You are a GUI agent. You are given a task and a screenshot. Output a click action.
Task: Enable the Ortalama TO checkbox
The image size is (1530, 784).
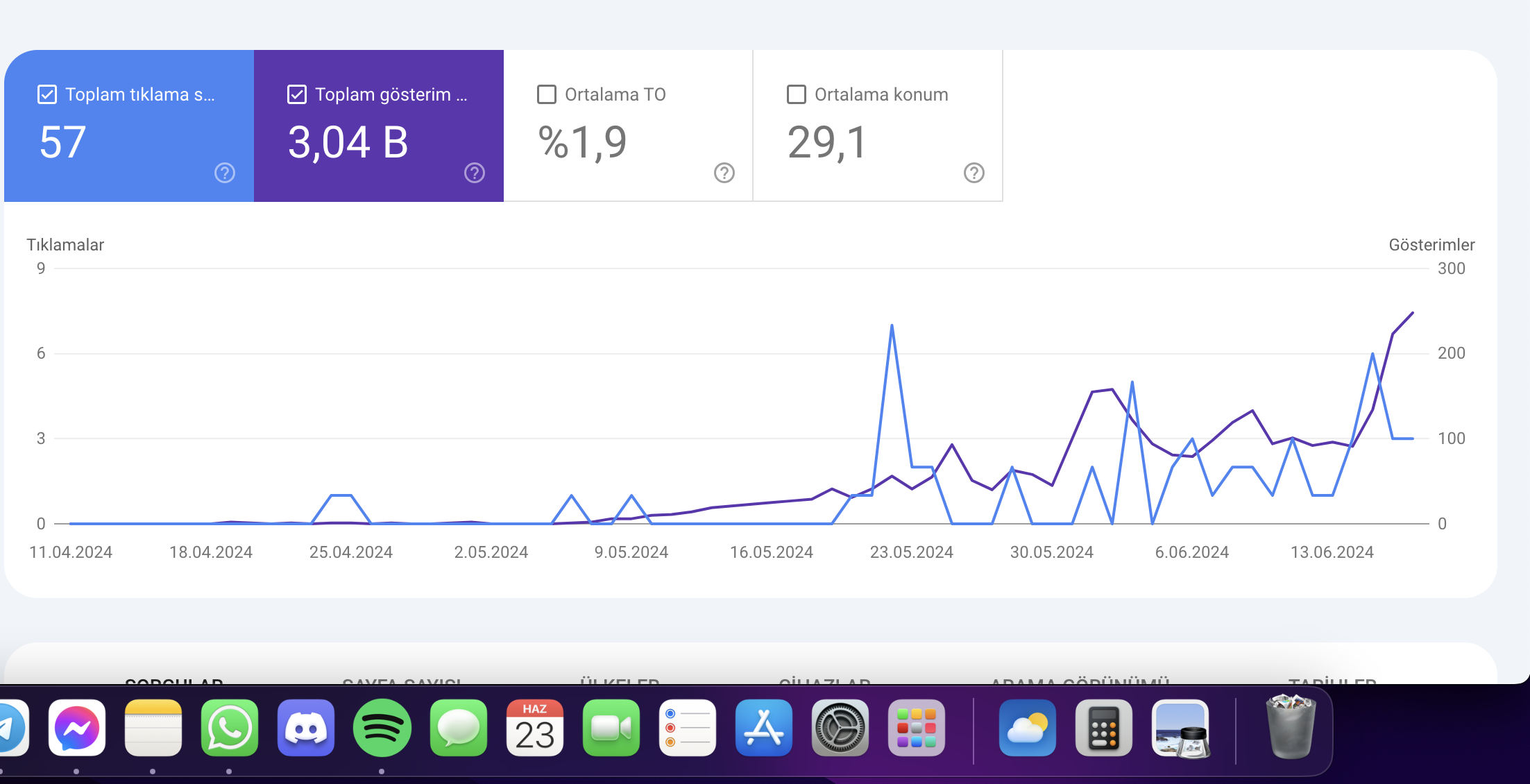point(547,94)
